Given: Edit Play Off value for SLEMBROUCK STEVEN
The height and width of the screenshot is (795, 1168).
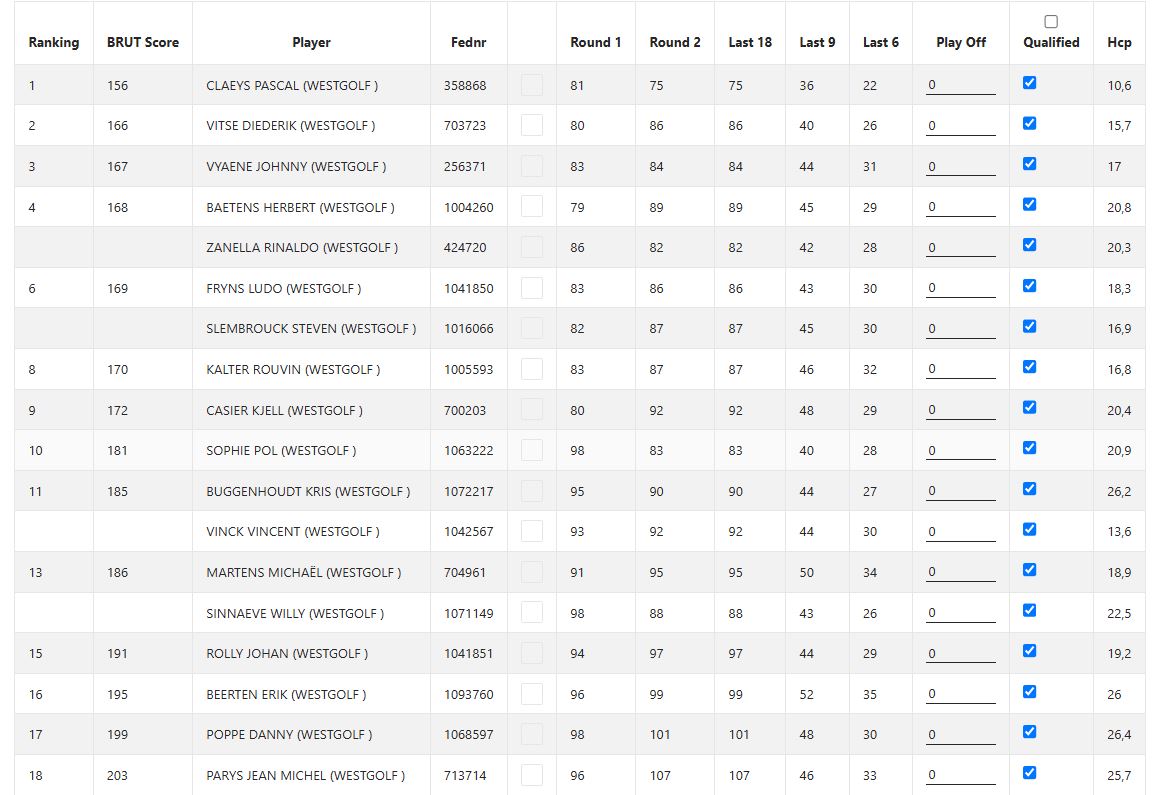Looking at the screenshot, I should pyautogui.click(x=960, y=329).
